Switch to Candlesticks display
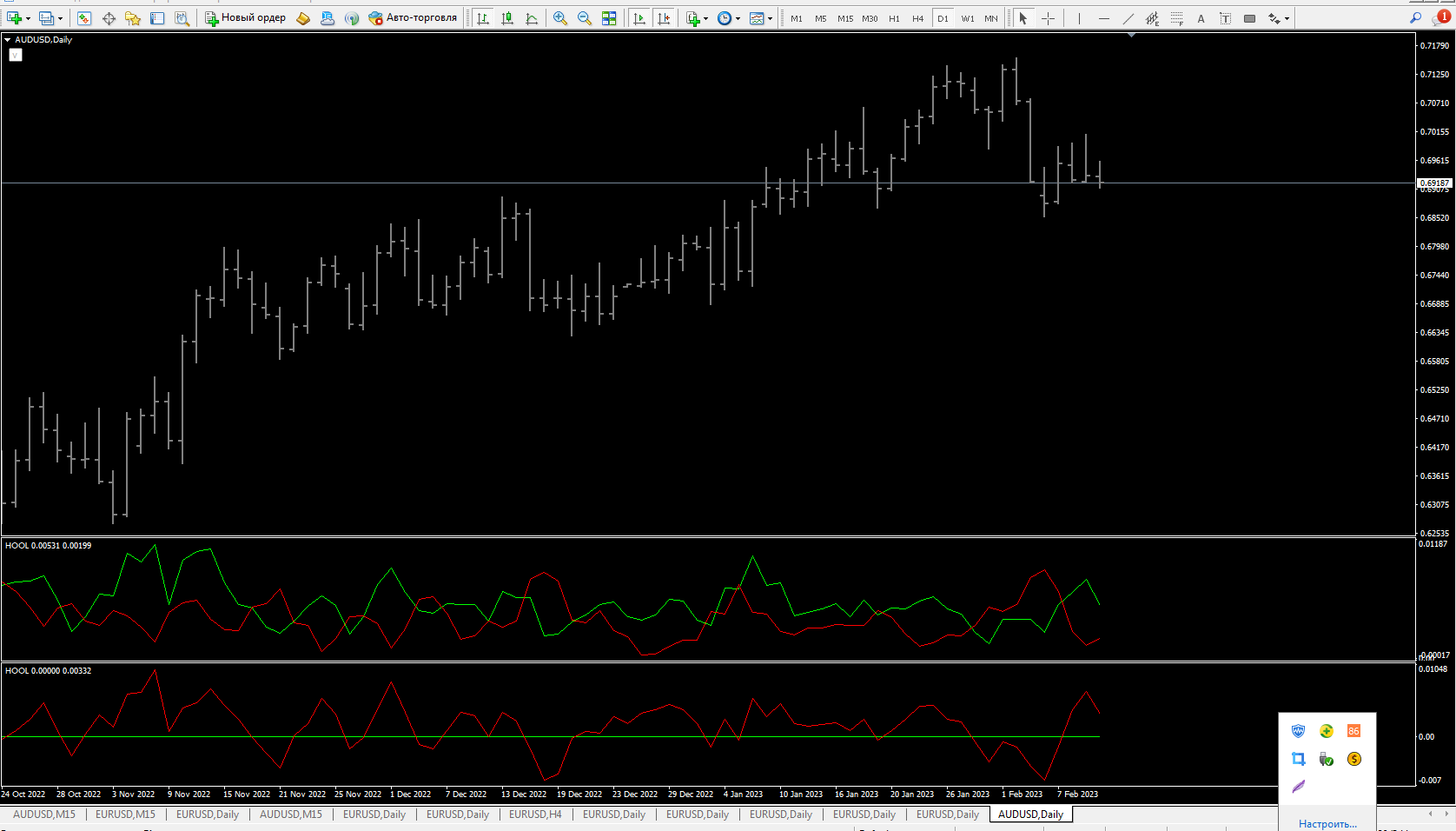1456x831 pixels. (x=507, y=18)
